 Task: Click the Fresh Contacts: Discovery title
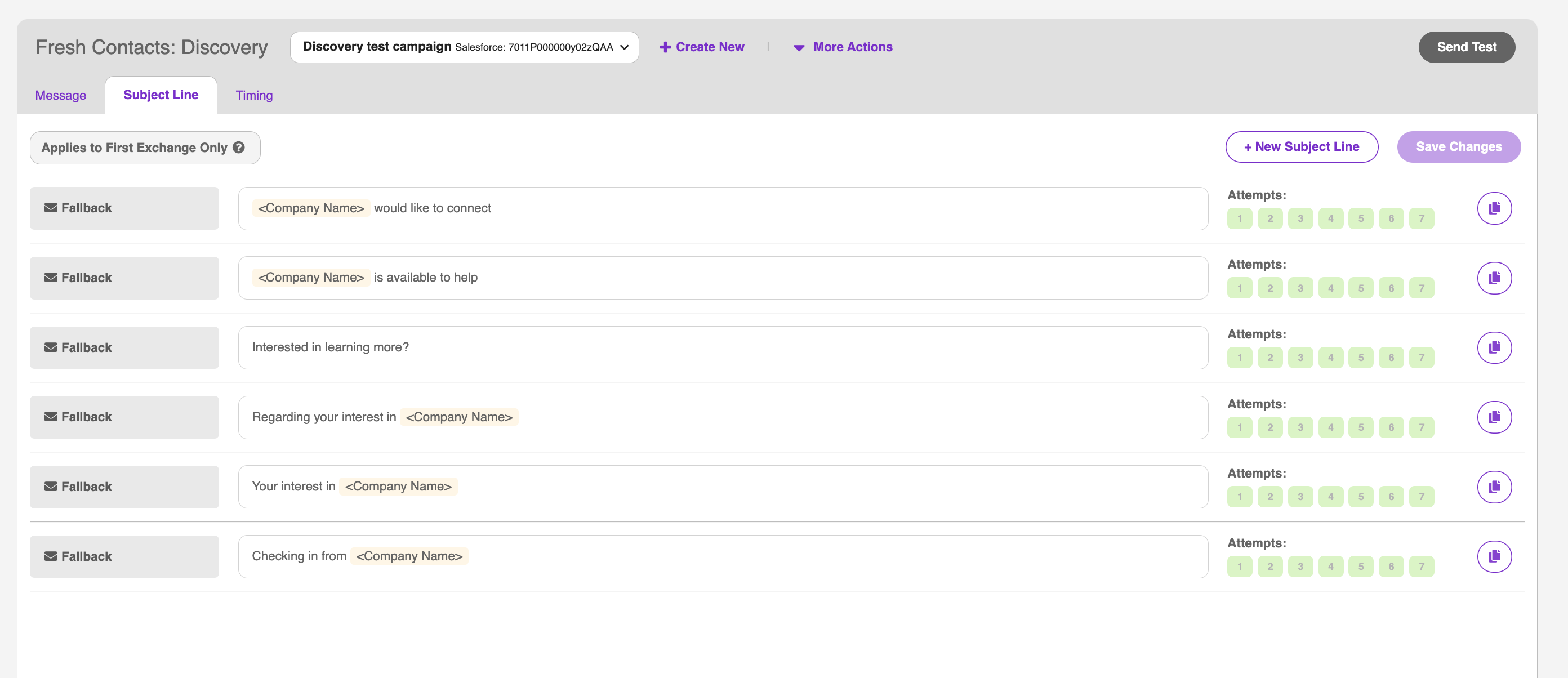click(x=152, y=47)
